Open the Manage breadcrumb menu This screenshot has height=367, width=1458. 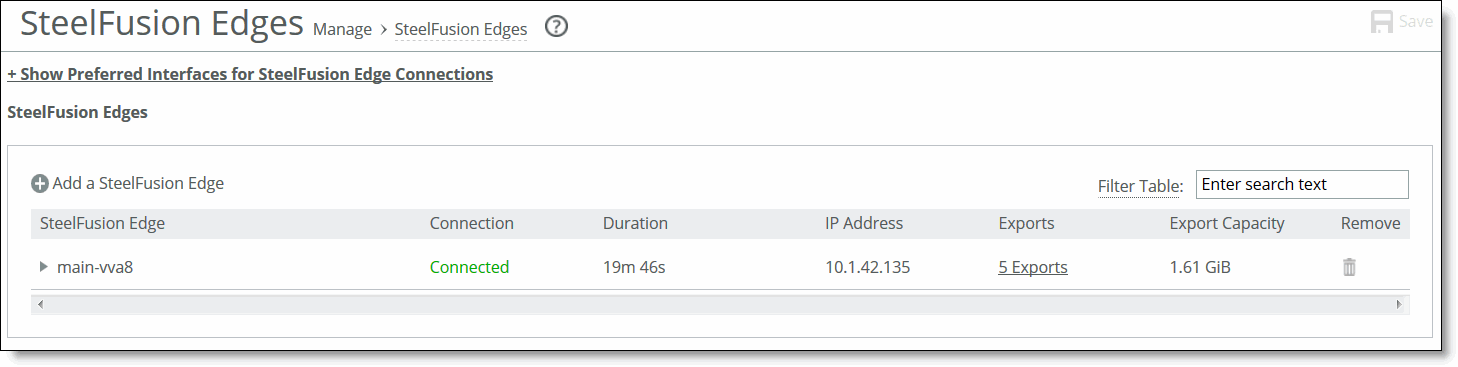tap(342, 29)
